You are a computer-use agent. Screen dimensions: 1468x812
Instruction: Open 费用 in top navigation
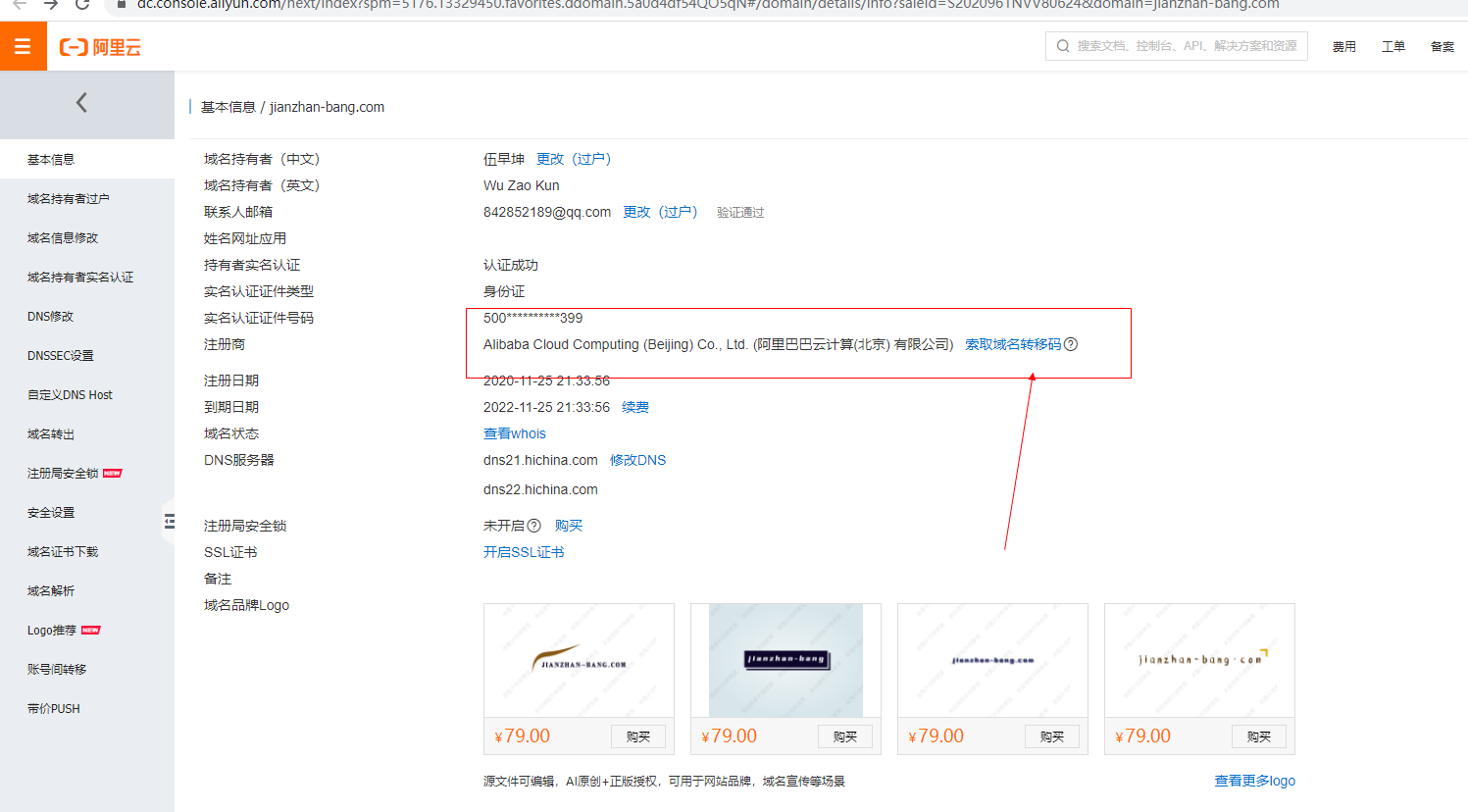tap(1343, 47)
